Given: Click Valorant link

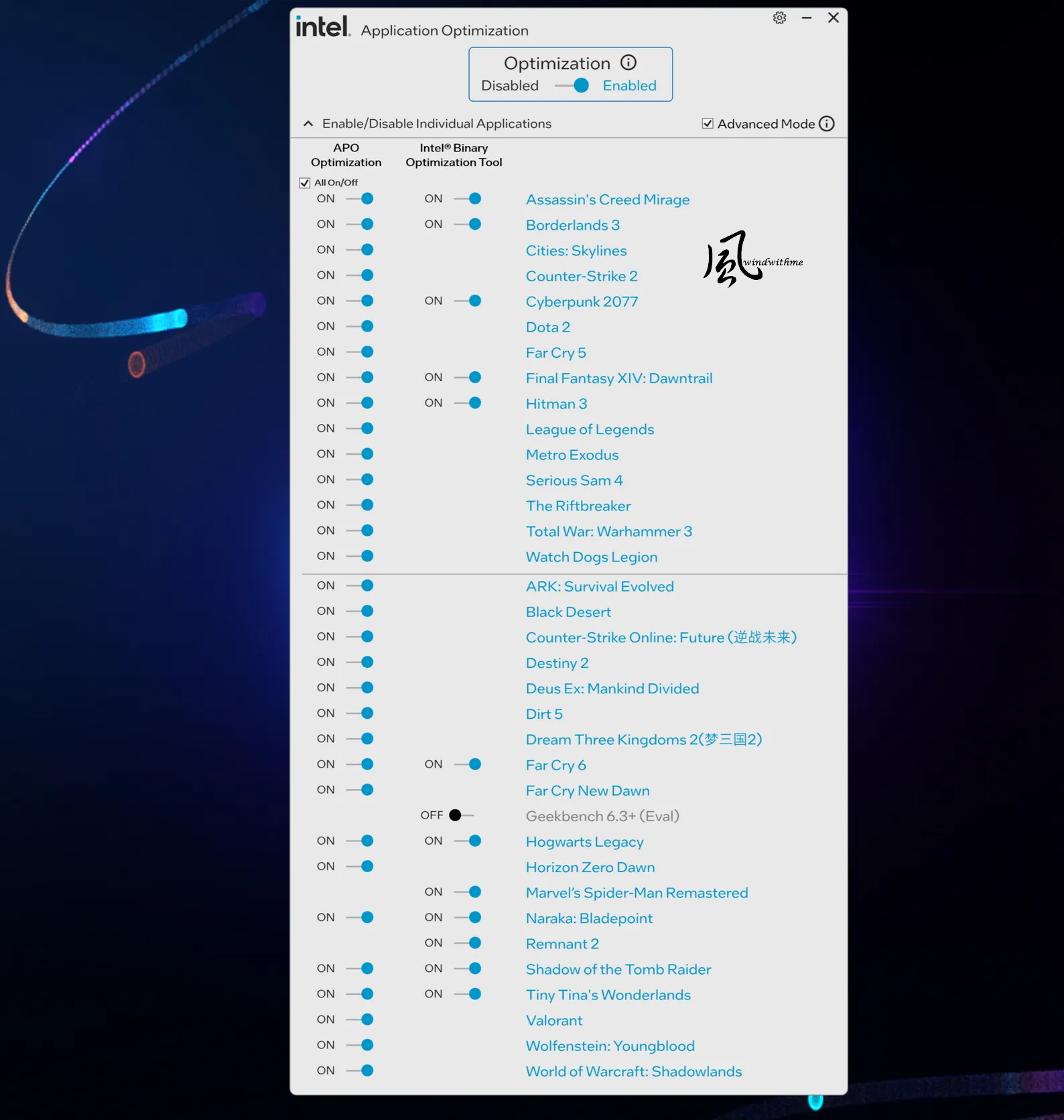Looking at the screenshot, I should point(554,1020).
